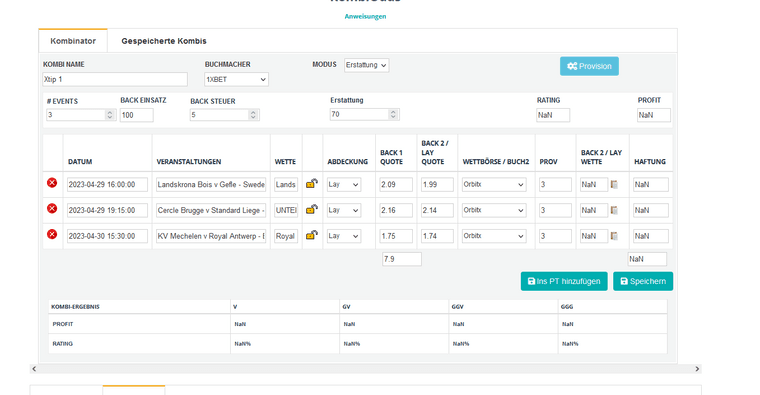The height and width of the screenshot is (395, 760).
Task: Click the Back 1 Quote field 2.09
Action: point(396,184)
